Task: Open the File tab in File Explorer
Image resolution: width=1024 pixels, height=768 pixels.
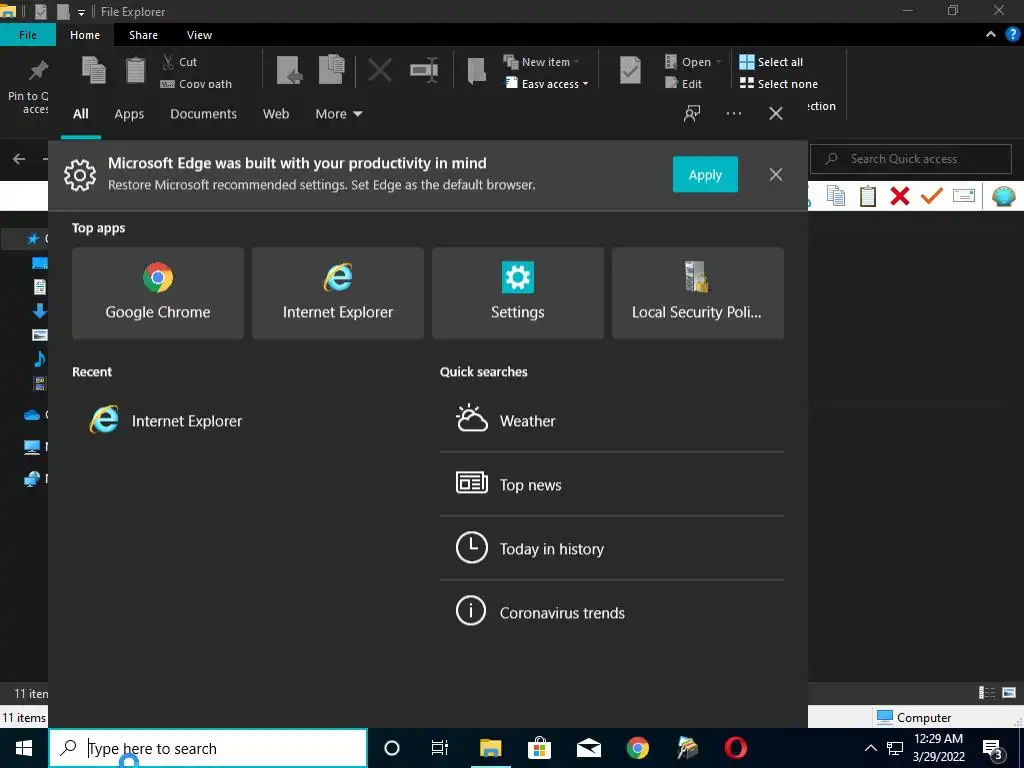Action: click(27, 35)
